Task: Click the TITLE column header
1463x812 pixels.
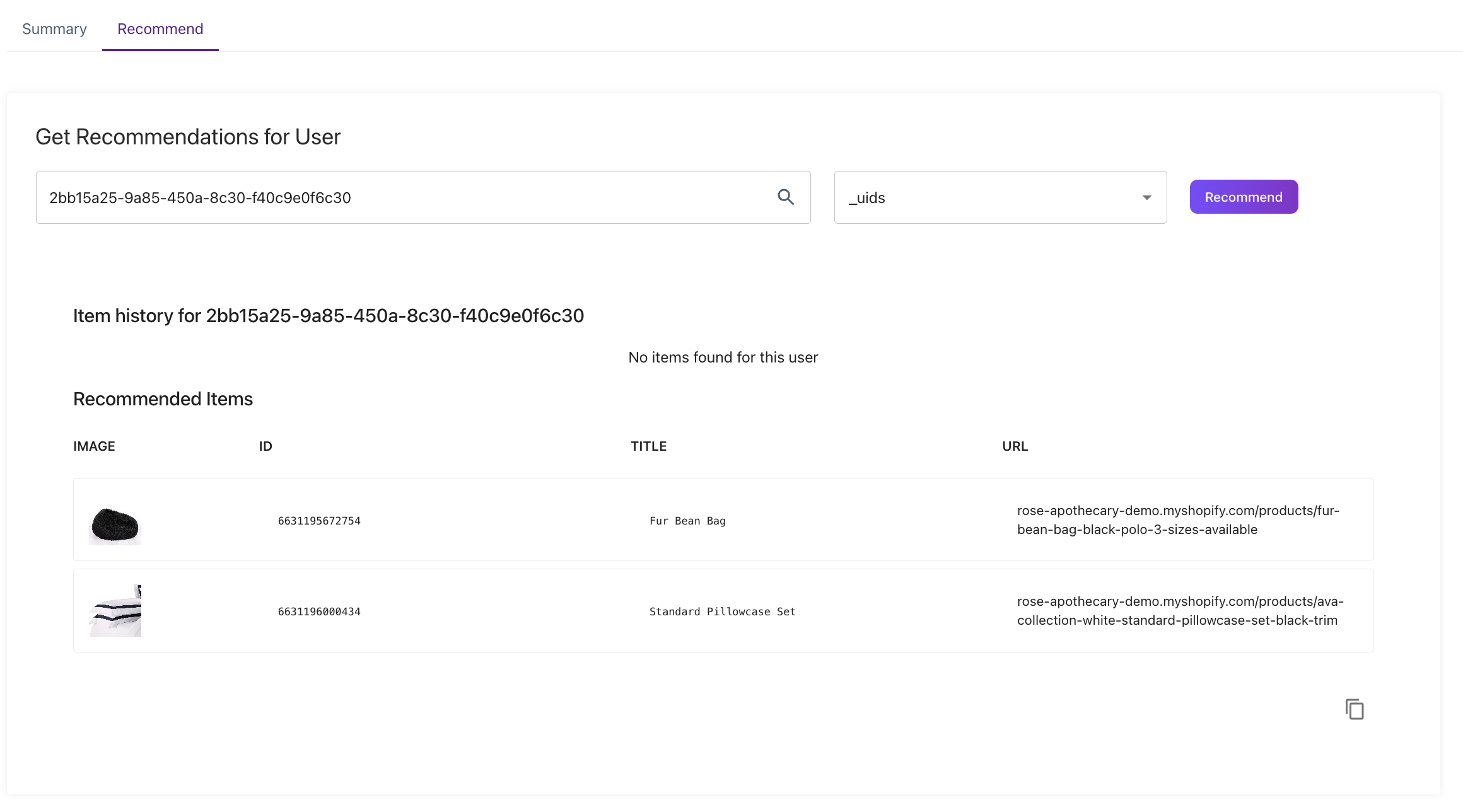Action: [648, 446]
